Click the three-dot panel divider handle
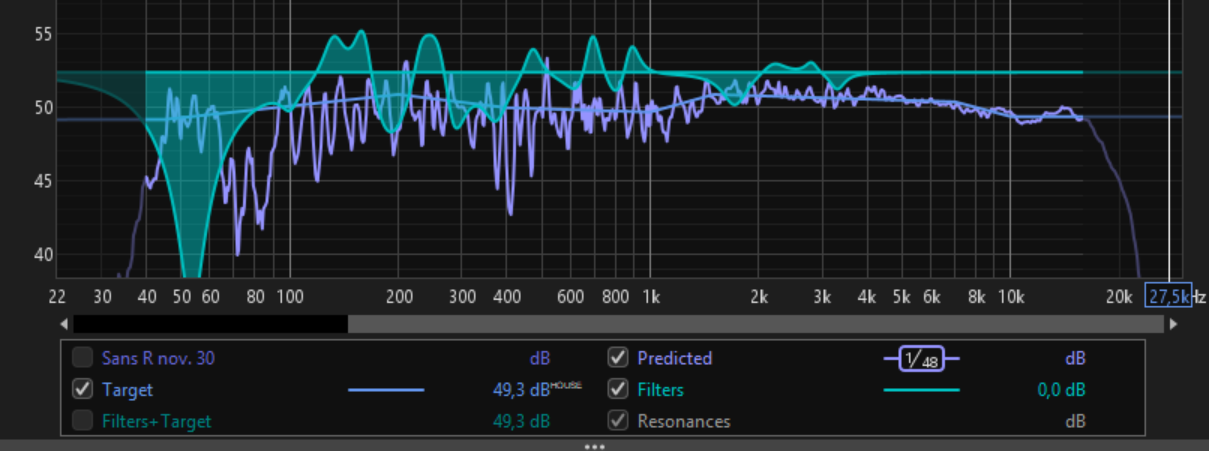Screen dimensions: 1209x451 click(x=595, y=446)
